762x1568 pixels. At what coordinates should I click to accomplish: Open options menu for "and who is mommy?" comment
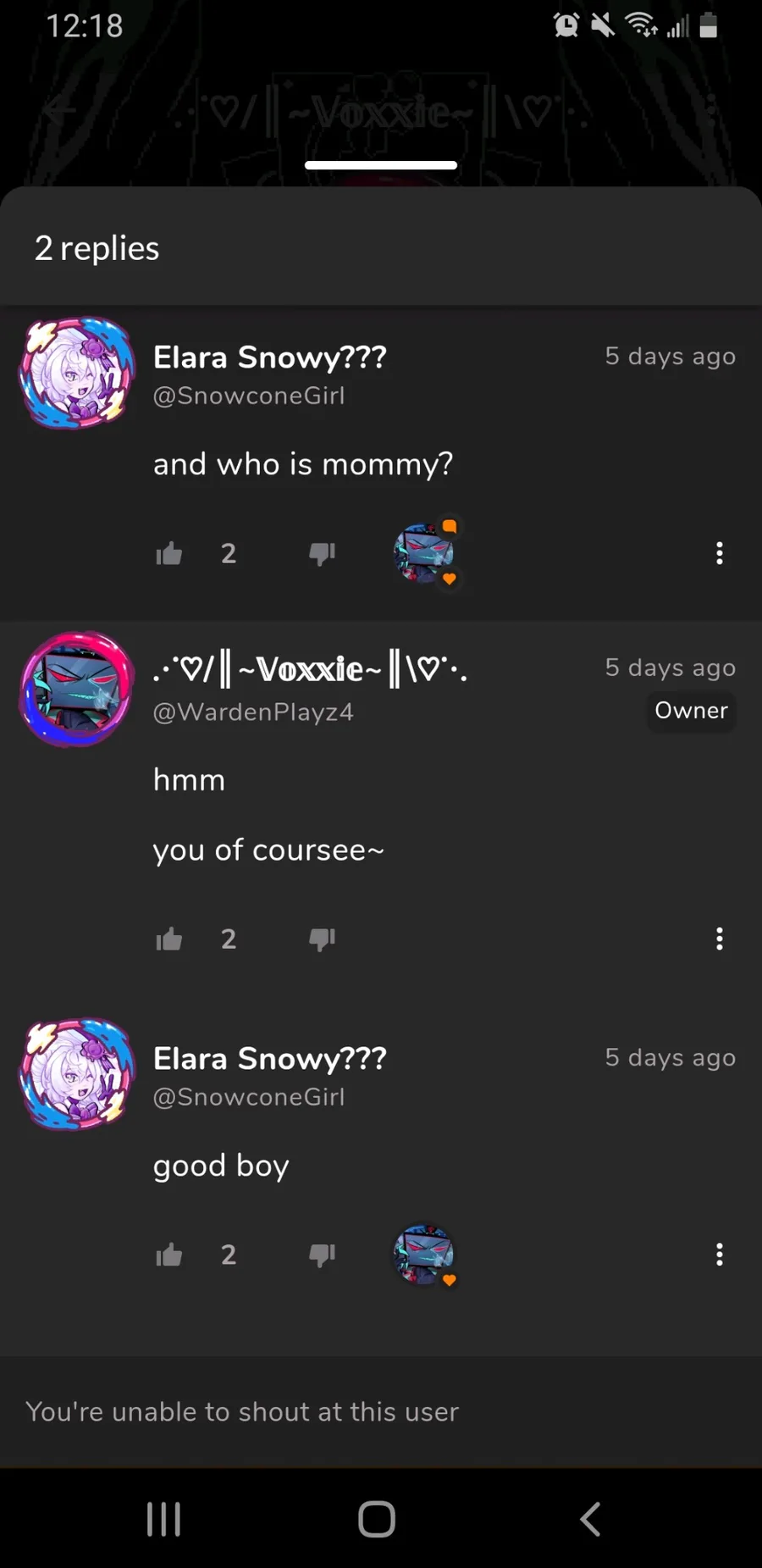pyautogui.click(x=720, y=553)
